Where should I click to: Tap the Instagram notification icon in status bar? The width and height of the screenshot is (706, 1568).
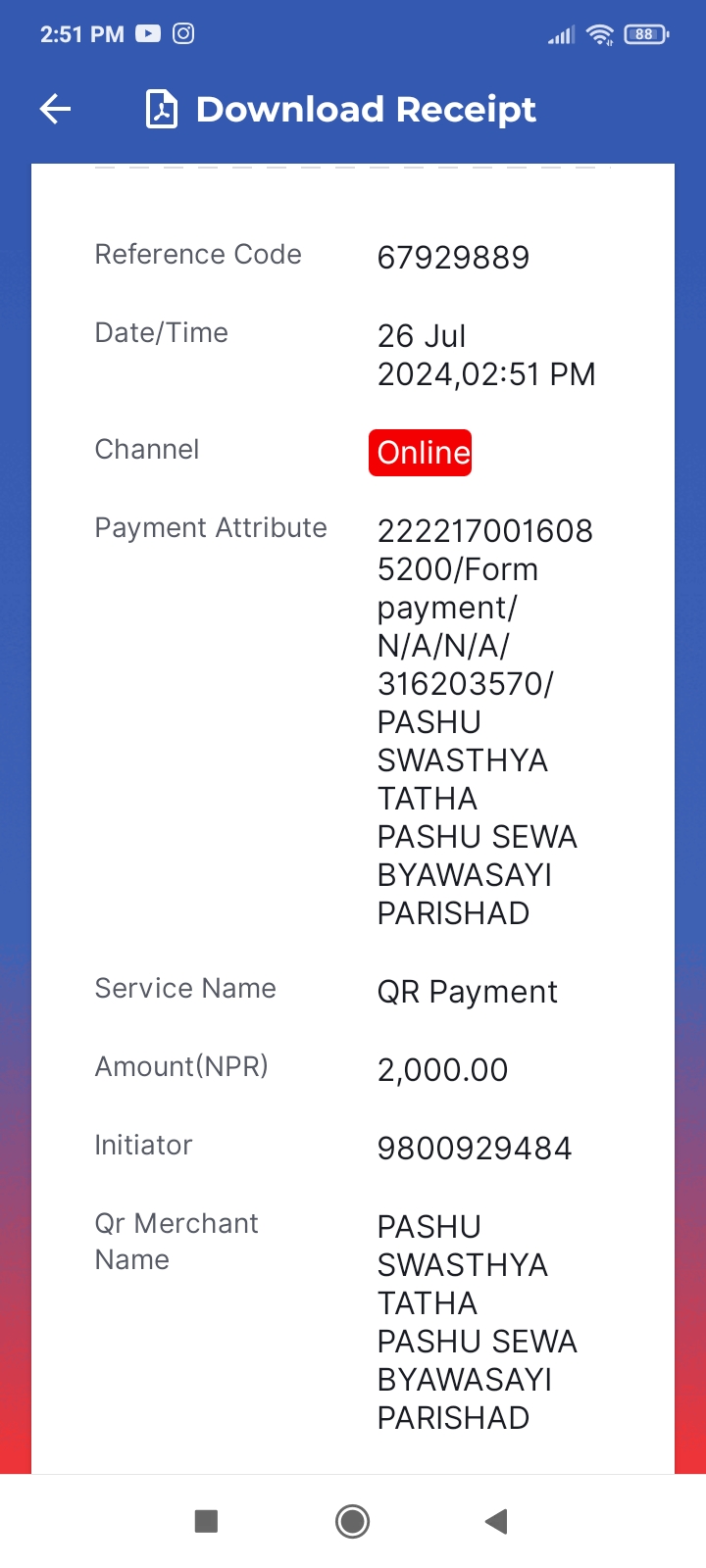tap(183, 33)
